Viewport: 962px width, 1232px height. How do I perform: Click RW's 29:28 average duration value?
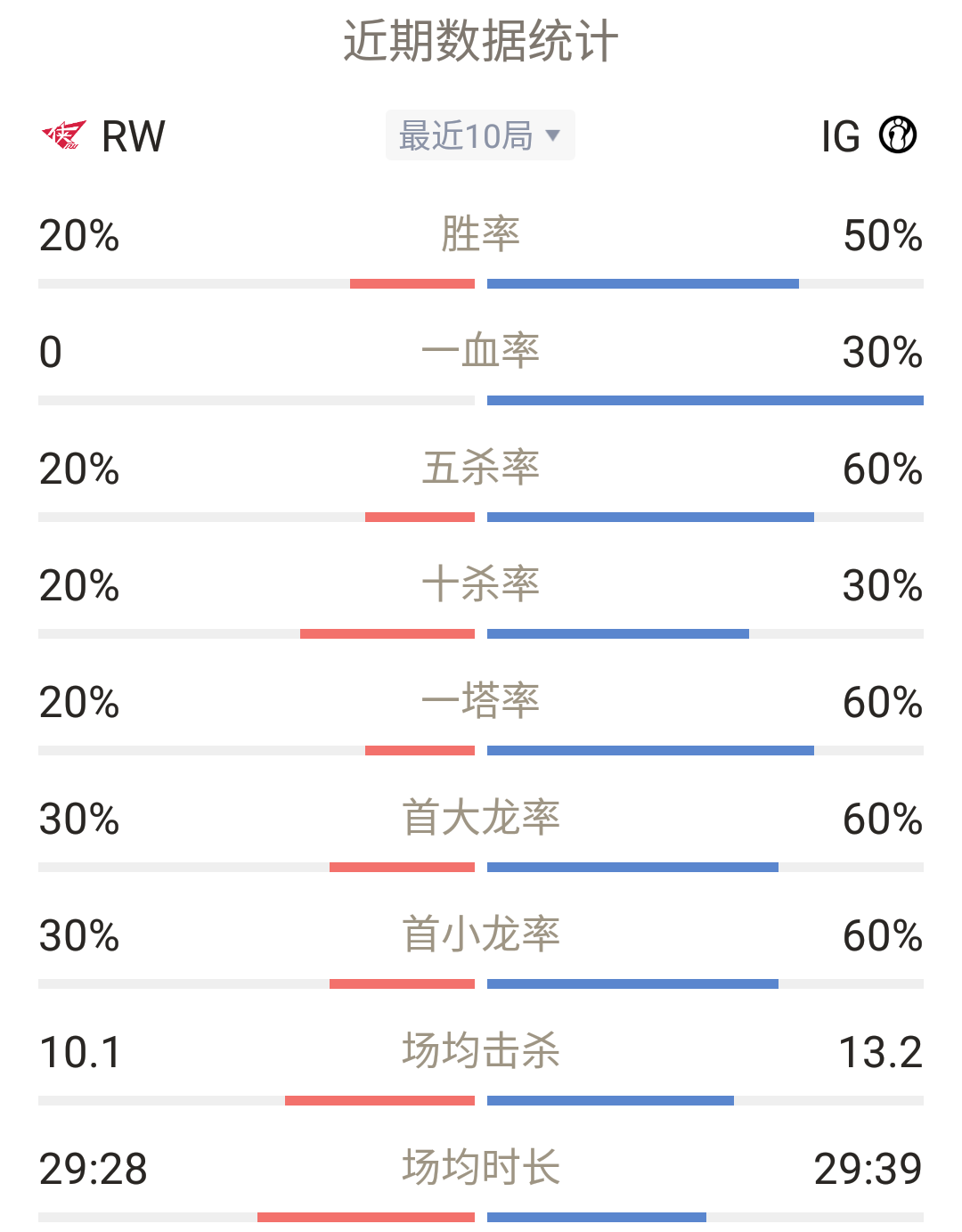(93, 1170)
